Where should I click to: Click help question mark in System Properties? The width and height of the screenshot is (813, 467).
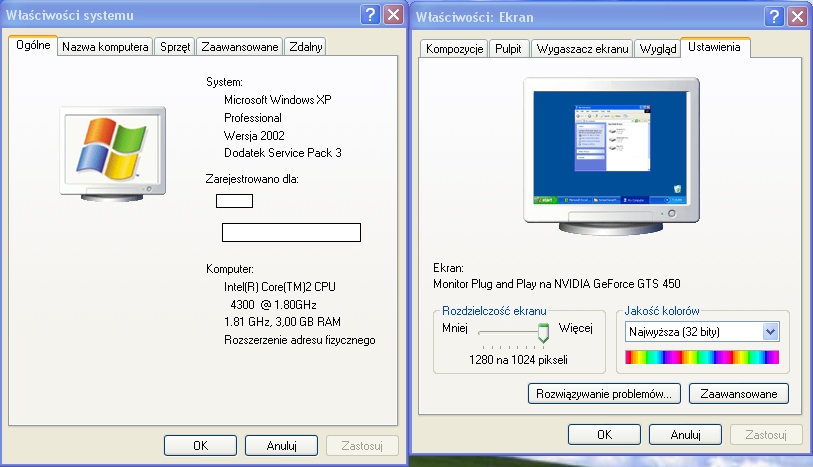click(x=370, y=15)
